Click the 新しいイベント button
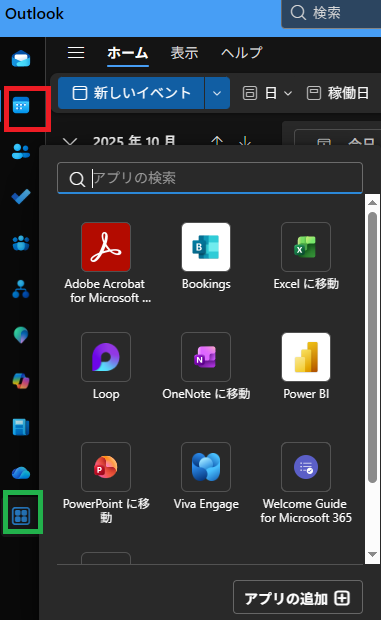The image size is (381, 620). pyautogui.click(x=131, y=93)
